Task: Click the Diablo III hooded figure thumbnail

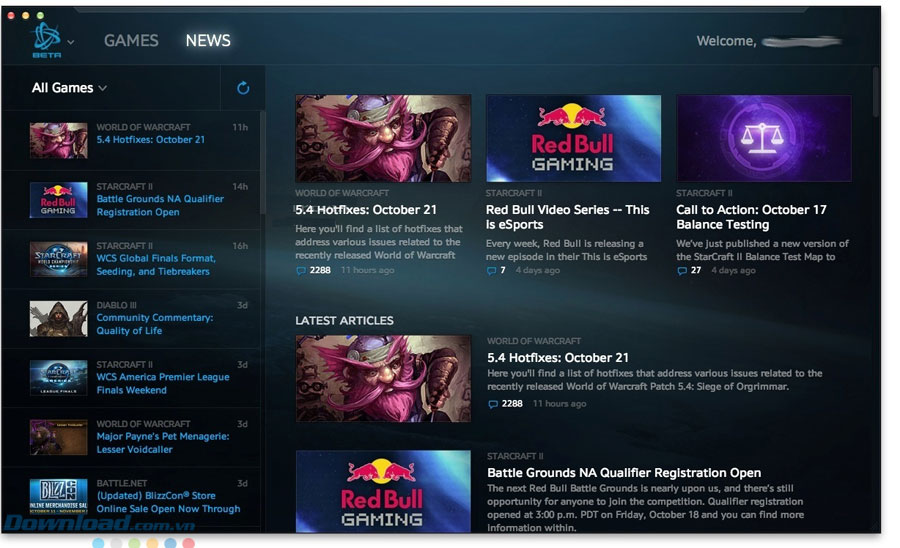Action: point(59,318)
